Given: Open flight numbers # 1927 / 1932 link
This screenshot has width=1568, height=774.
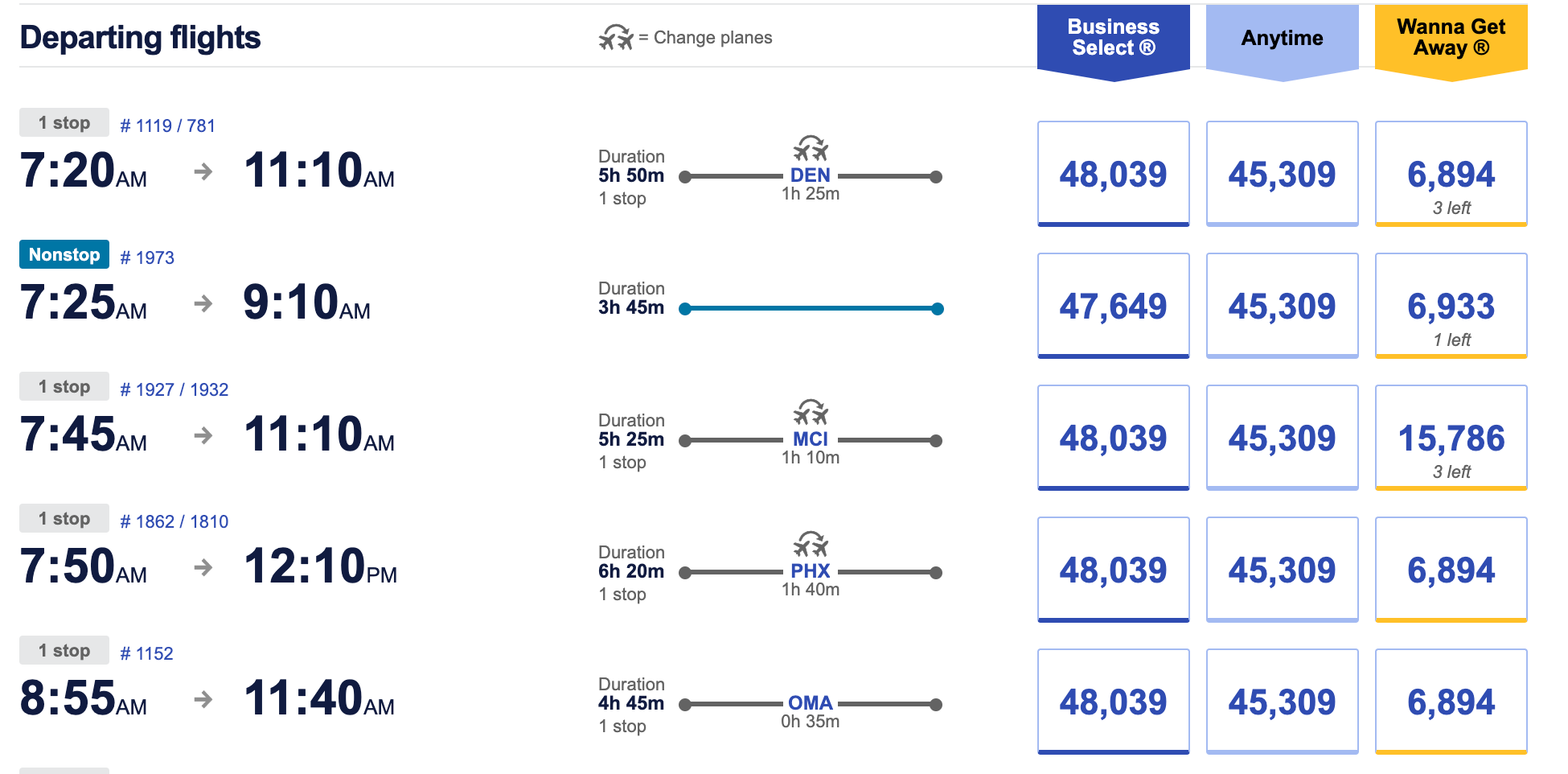Looking at the screenshot, I should point(174,389).
